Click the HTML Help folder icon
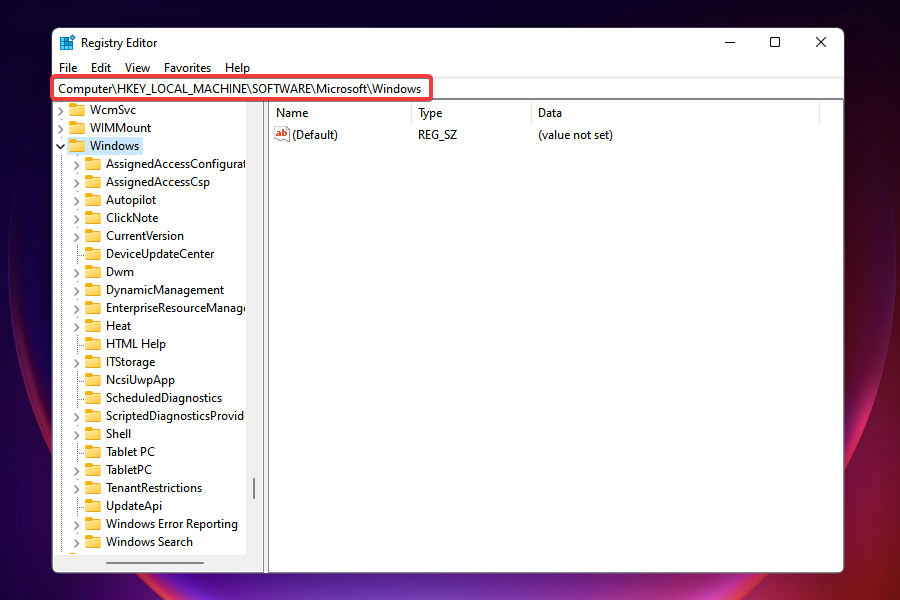 point(93,344)
